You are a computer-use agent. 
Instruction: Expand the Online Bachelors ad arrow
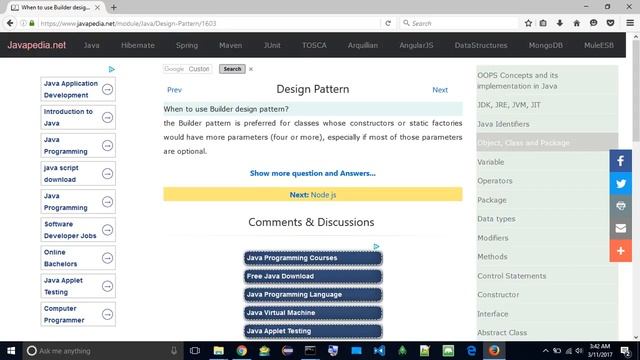107,258
